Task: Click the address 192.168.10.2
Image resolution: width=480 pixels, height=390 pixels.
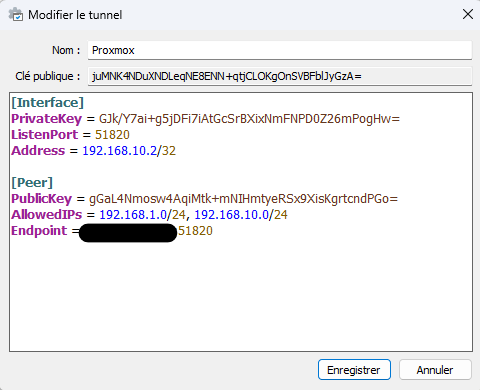Action: [119, 151]
